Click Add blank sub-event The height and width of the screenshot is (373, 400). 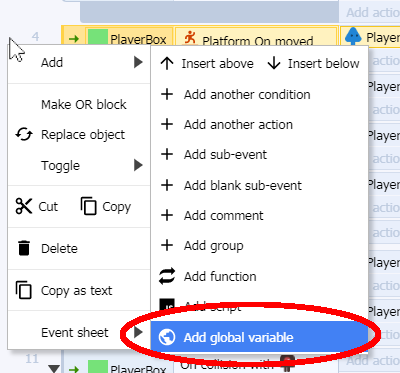click(243, 185)
